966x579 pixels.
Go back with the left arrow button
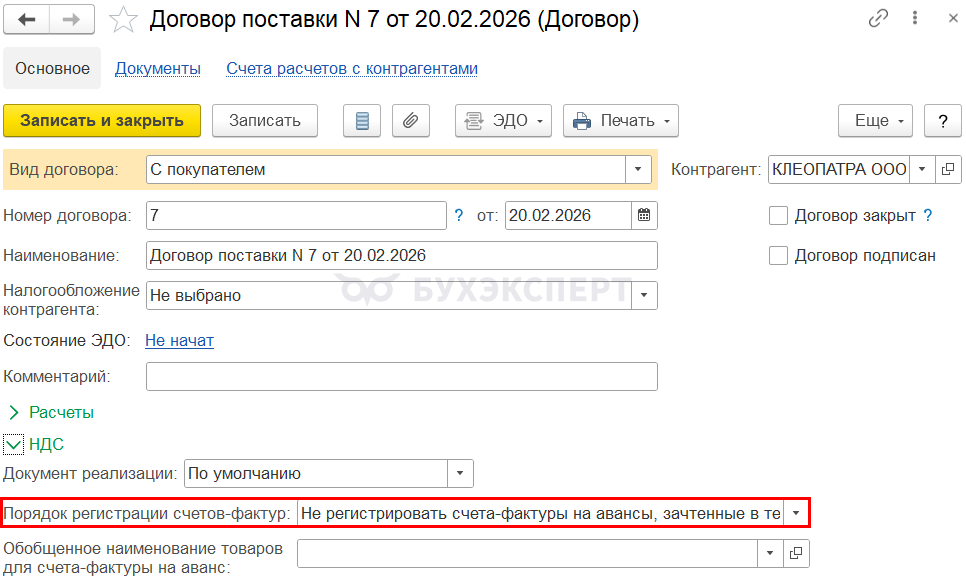26,19
